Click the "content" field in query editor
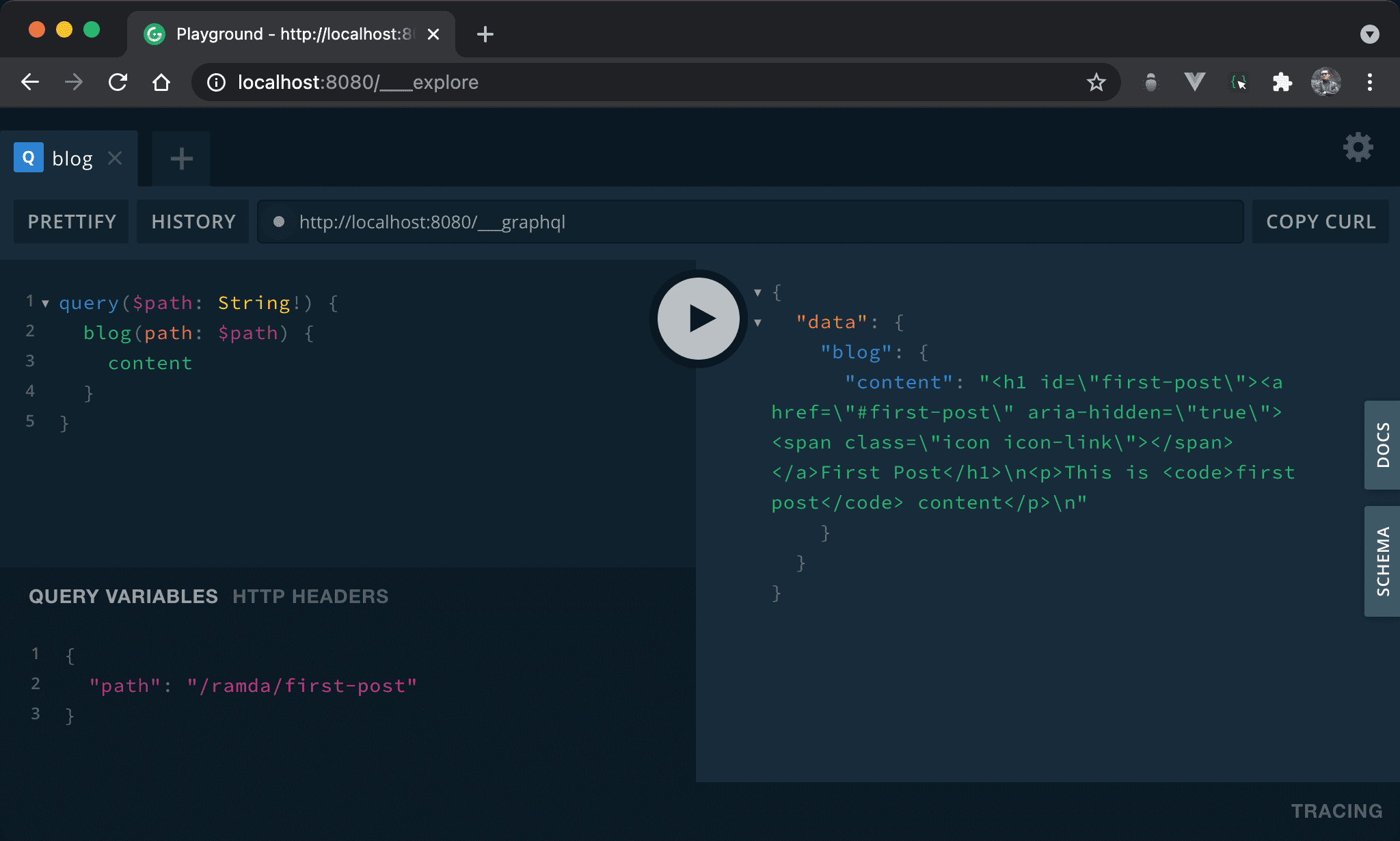 pos(150,363)
